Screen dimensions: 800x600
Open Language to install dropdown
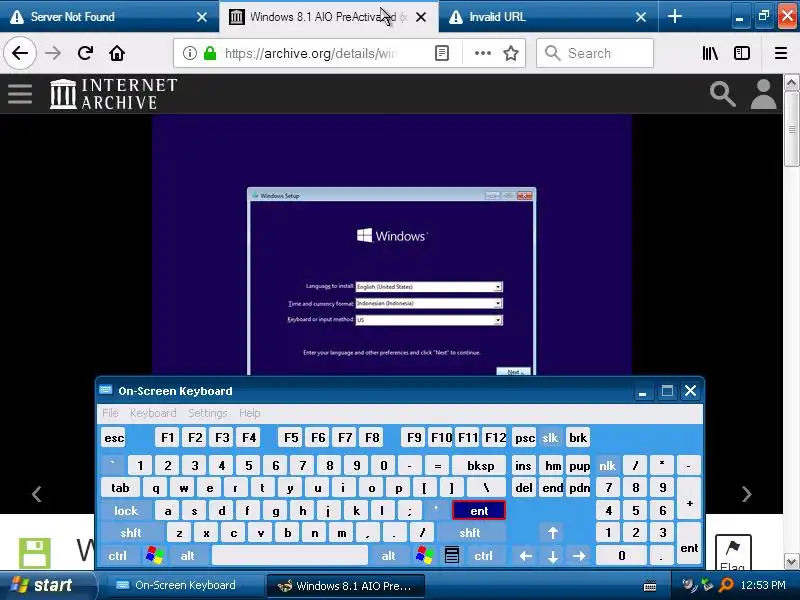(429, 287)
